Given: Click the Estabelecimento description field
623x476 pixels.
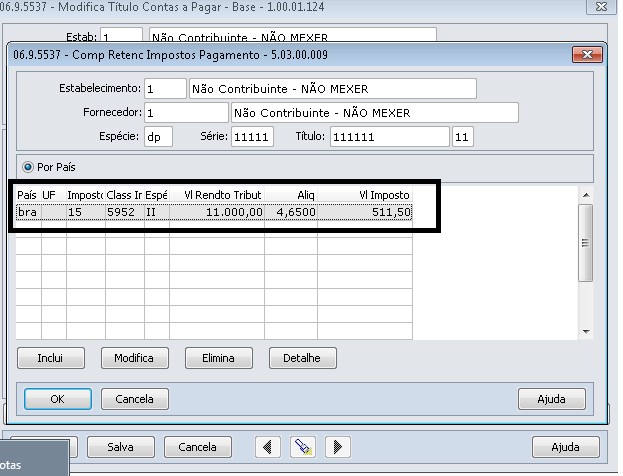Looking at the screenshot, I should click(x=333, y=89).
